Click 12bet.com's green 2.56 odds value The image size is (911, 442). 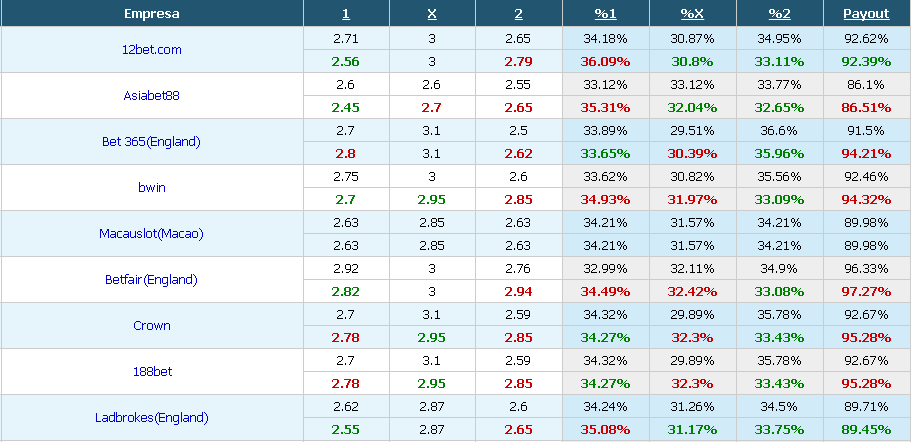tap(346, 62)
